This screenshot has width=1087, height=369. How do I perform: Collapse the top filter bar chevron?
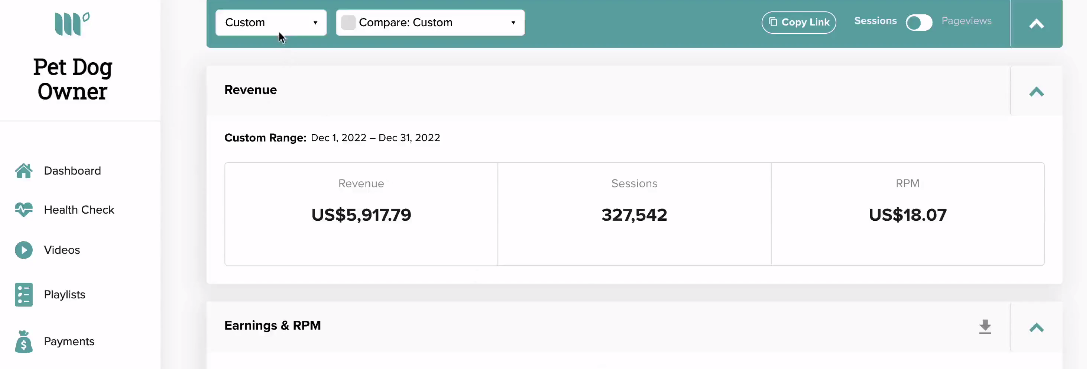[1036, 24]
